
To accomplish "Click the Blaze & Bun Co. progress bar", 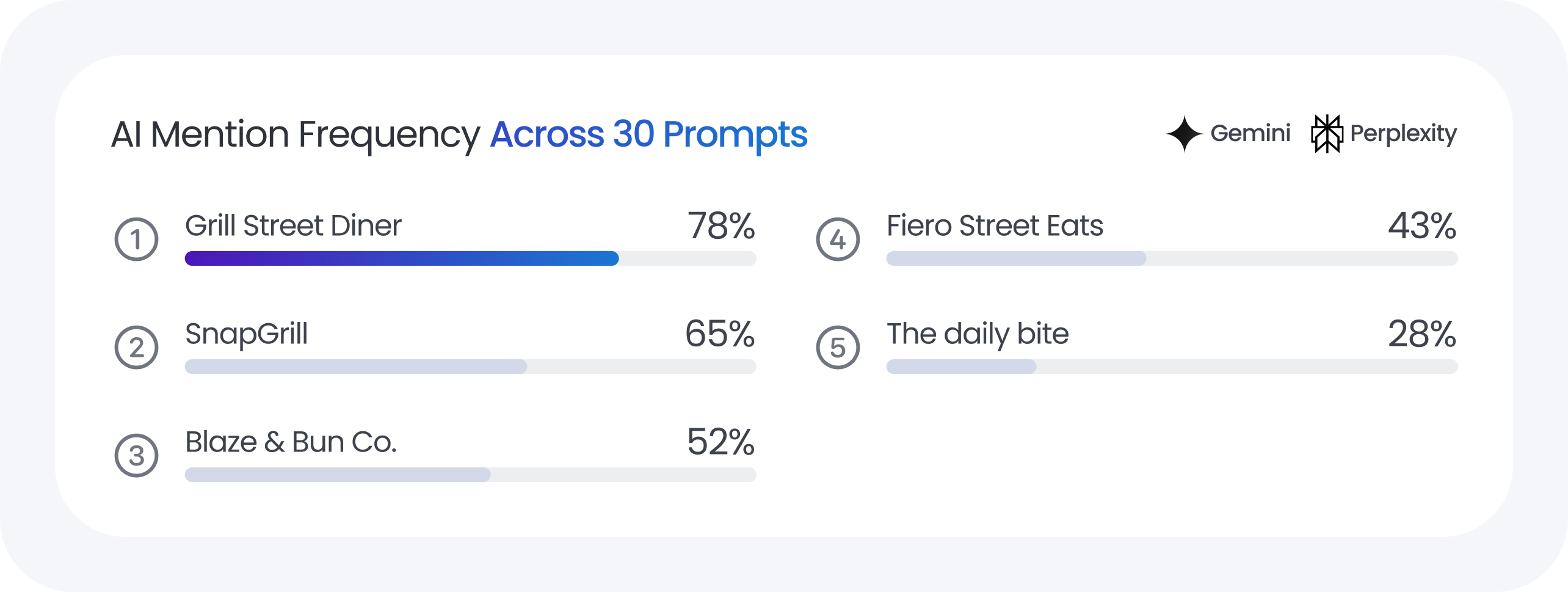I will (x=470, y=475).
